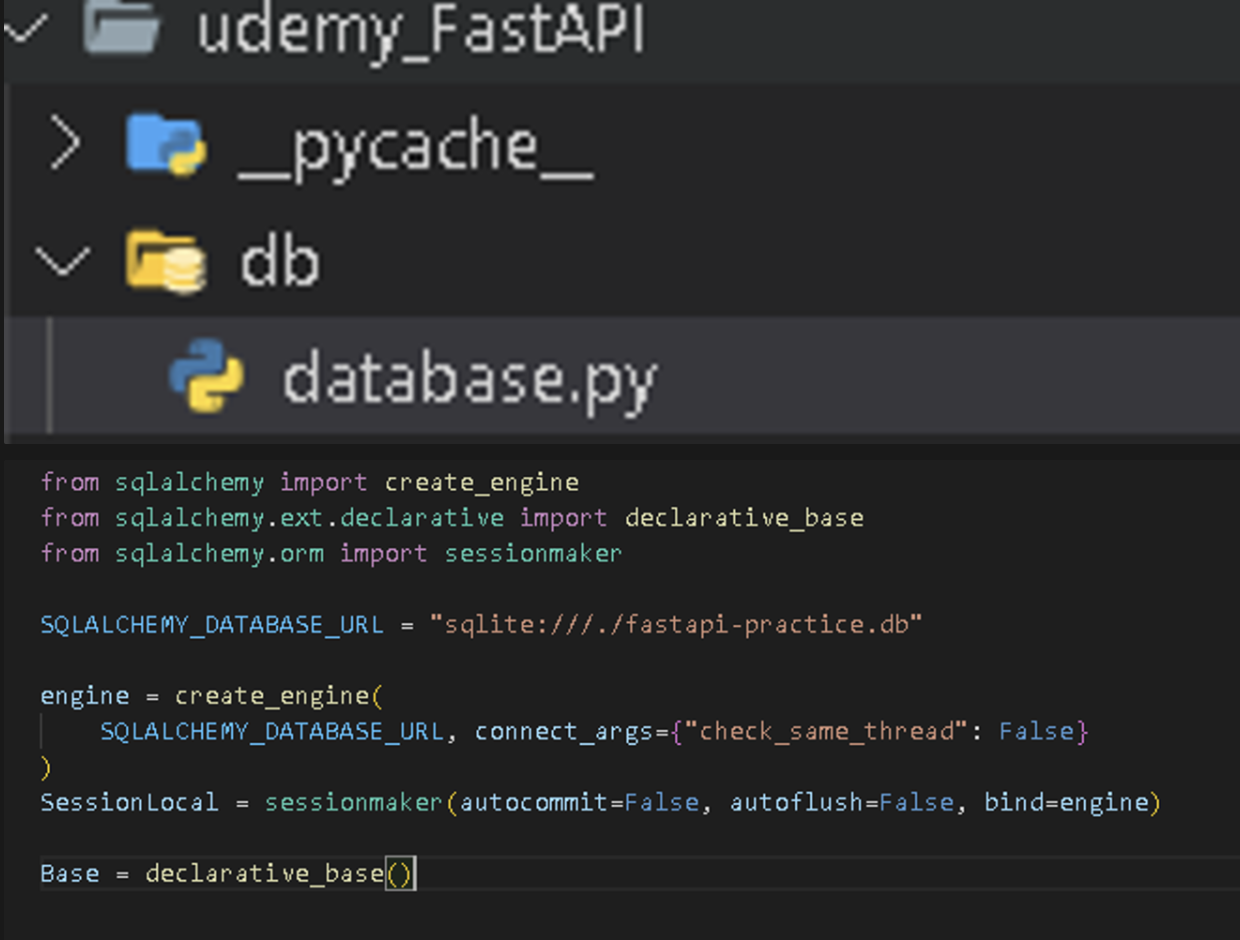Select the db folder label
Screen dimensions: 1240x940
[279, 262]
